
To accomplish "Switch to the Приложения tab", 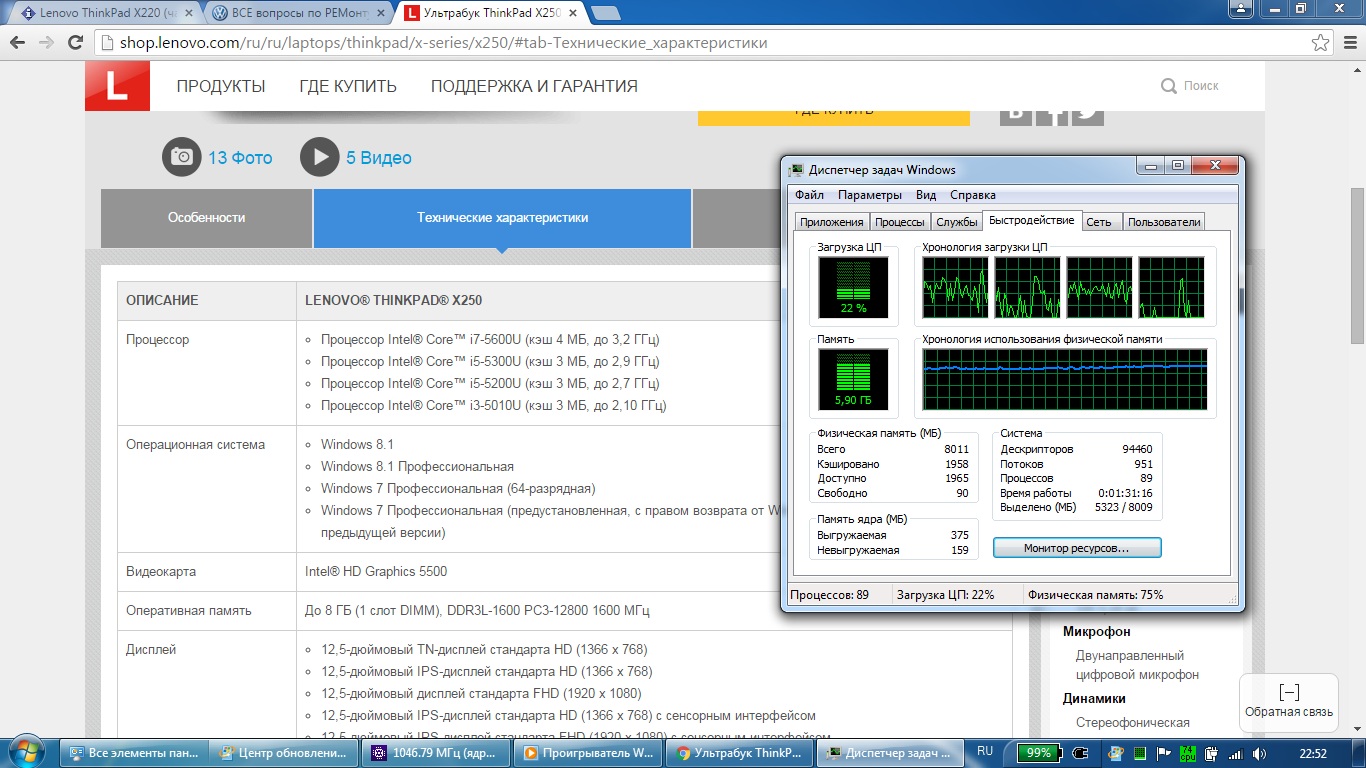I will 831,222.
